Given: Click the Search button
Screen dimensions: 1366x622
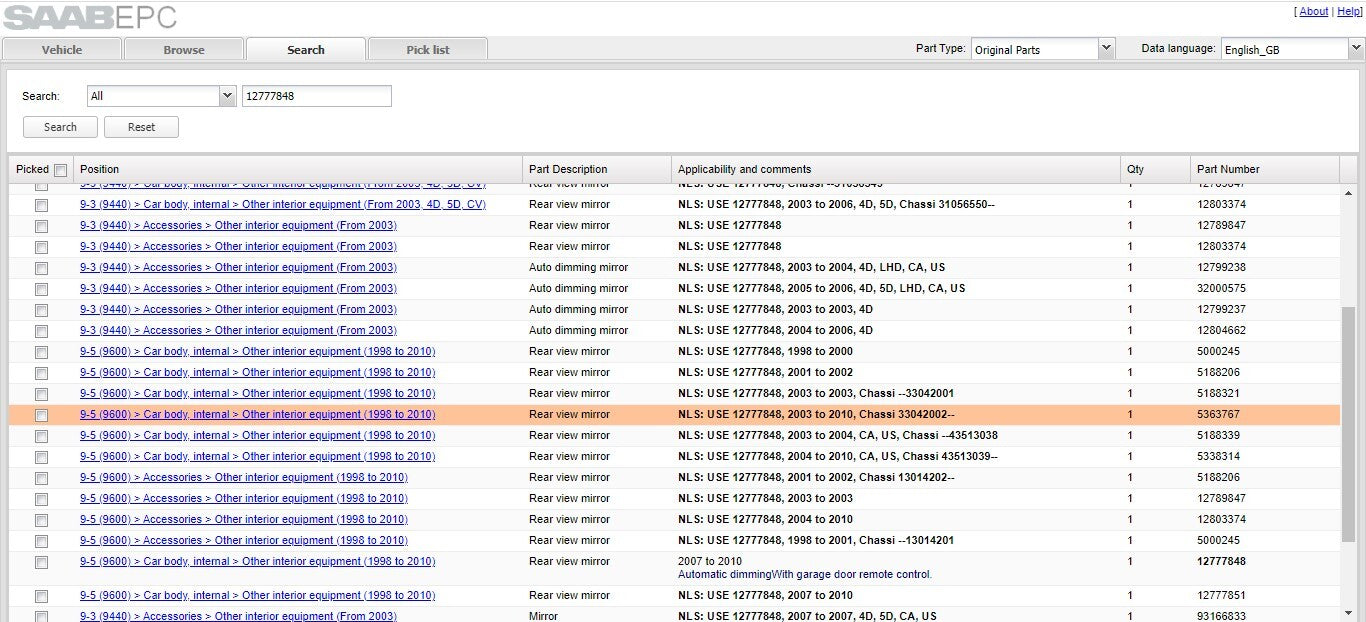Looking at the screenshot, I should [x=60, y=127].
